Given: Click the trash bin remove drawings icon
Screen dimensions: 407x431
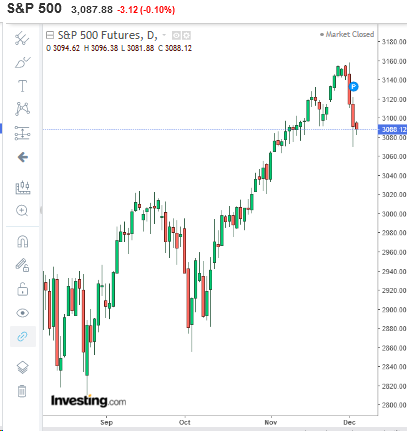Looking at the screenshot, I should [22, 391].
